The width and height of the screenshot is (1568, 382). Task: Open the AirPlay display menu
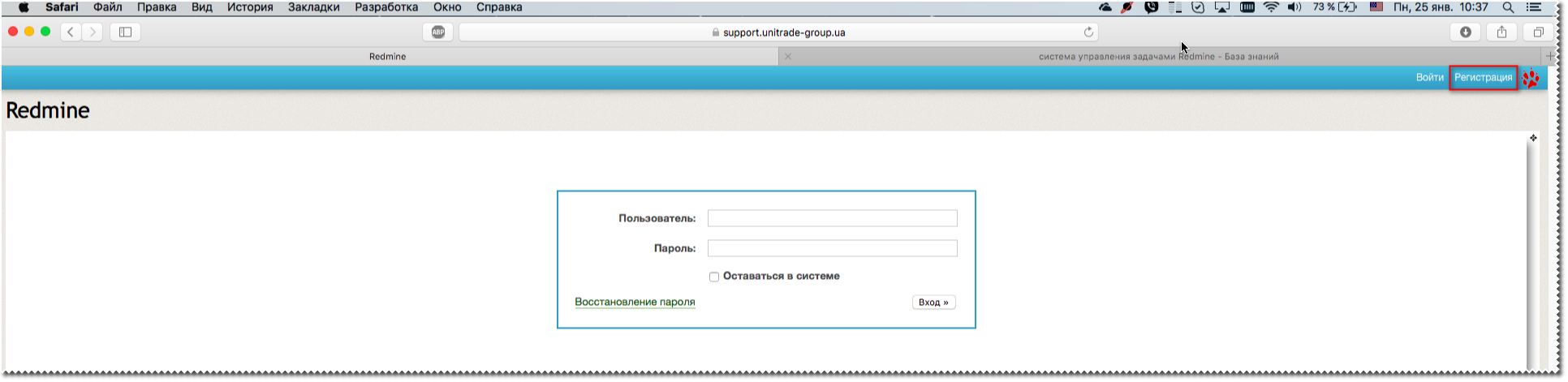1221,7
